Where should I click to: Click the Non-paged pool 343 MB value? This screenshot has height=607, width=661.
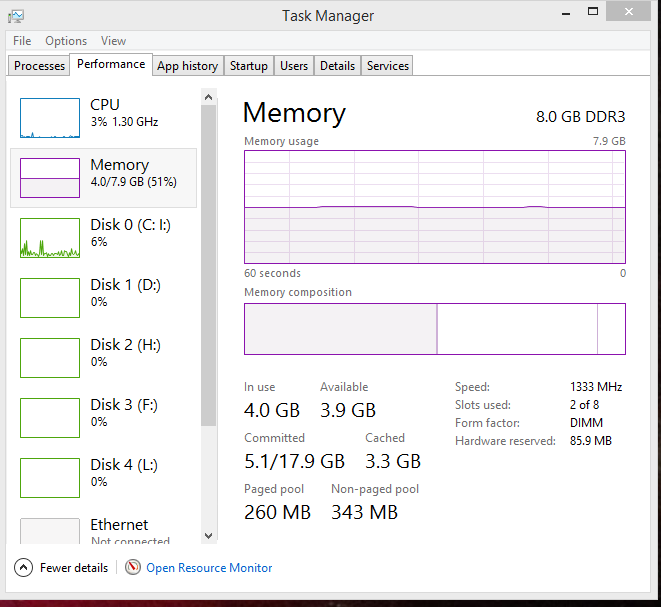pos(364,512)
